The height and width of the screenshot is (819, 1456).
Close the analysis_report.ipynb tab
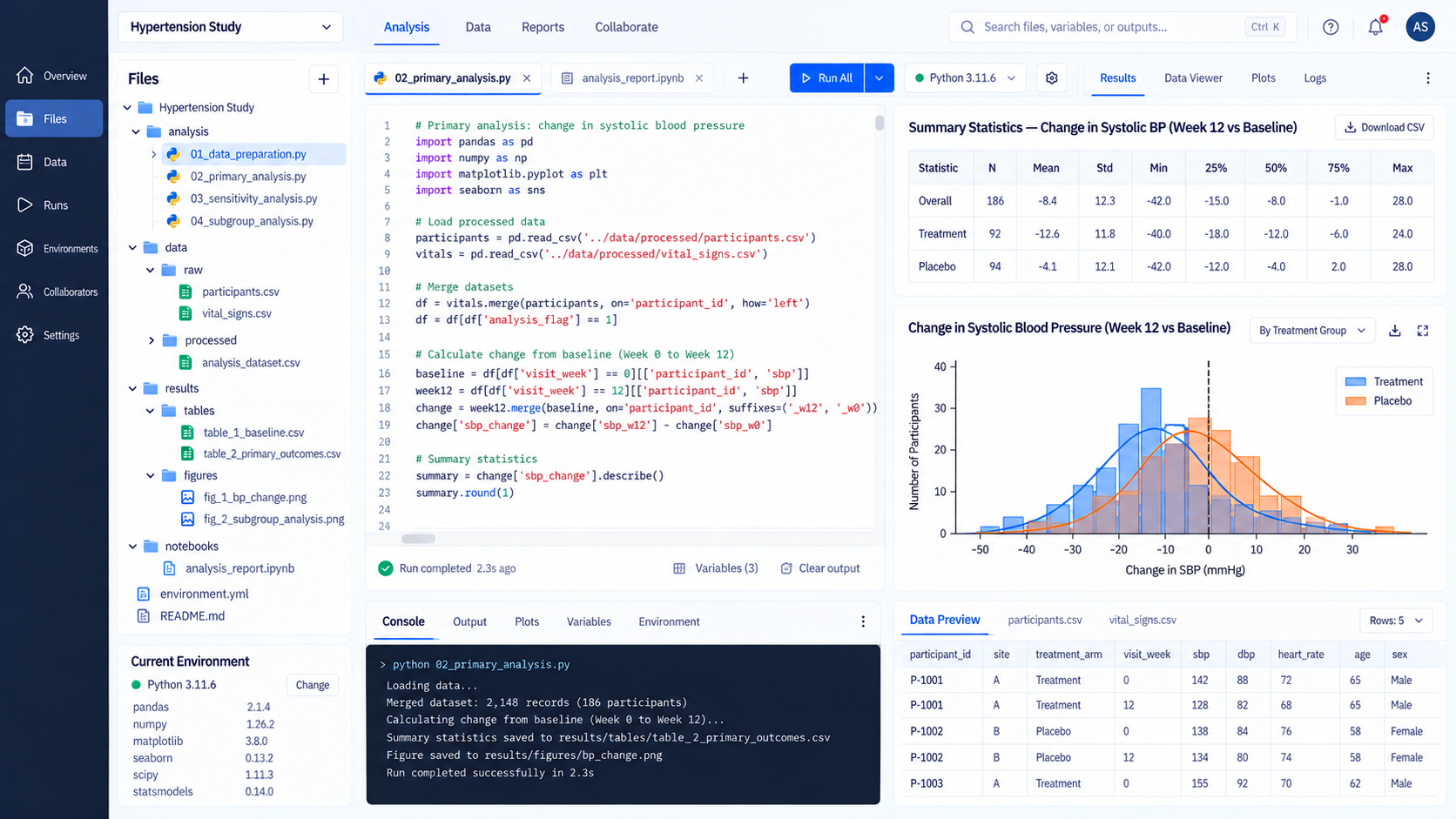(x=699, y=78)
